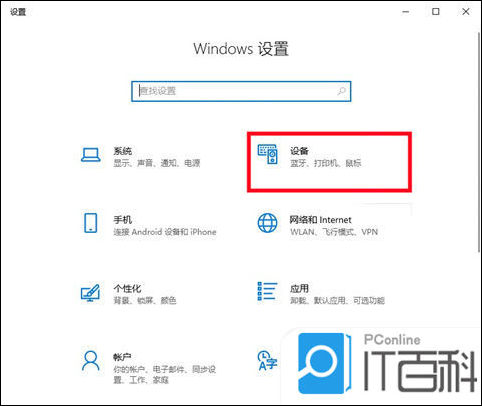Screen dimensions: 482x406
Task: Click the 连接 Android 设备和 iPhone description
Action: (165, 232)
